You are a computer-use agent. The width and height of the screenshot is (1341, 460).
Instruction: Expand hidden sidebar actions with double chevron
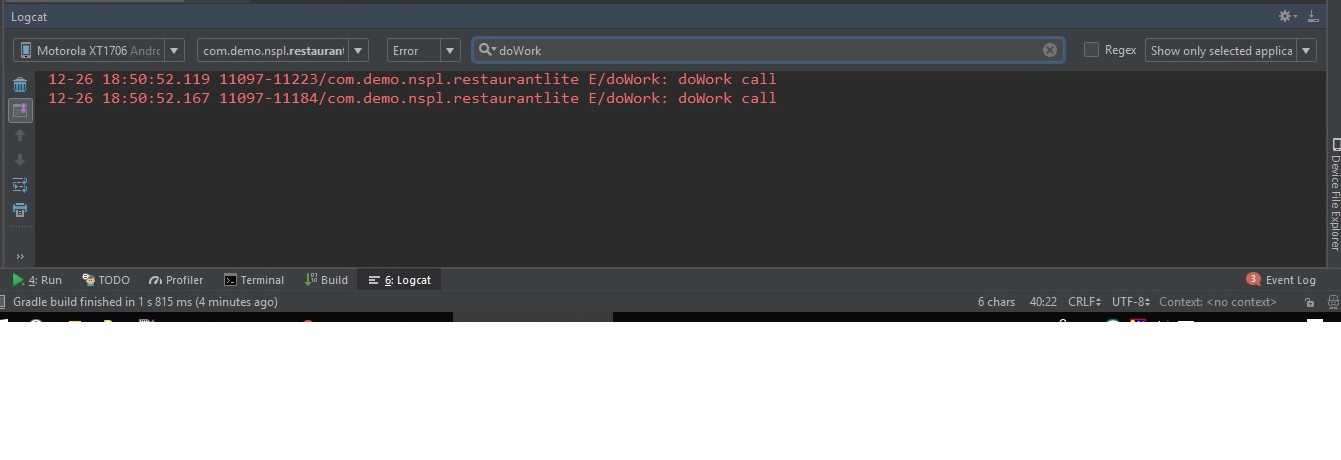(x=20, y=256)
